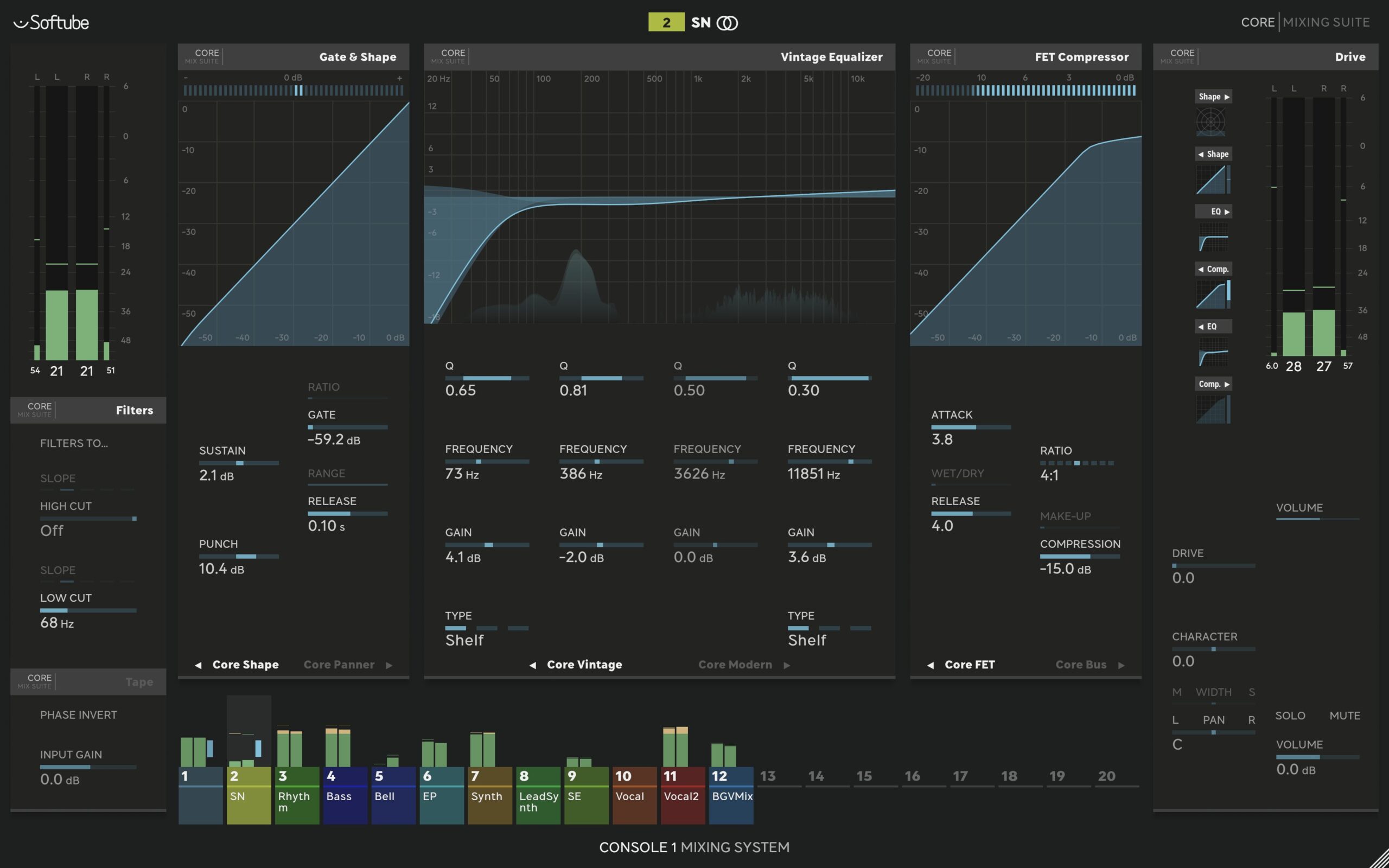
Task: Expand the ◀ Shape label in chain
Action: [1214, 154]
